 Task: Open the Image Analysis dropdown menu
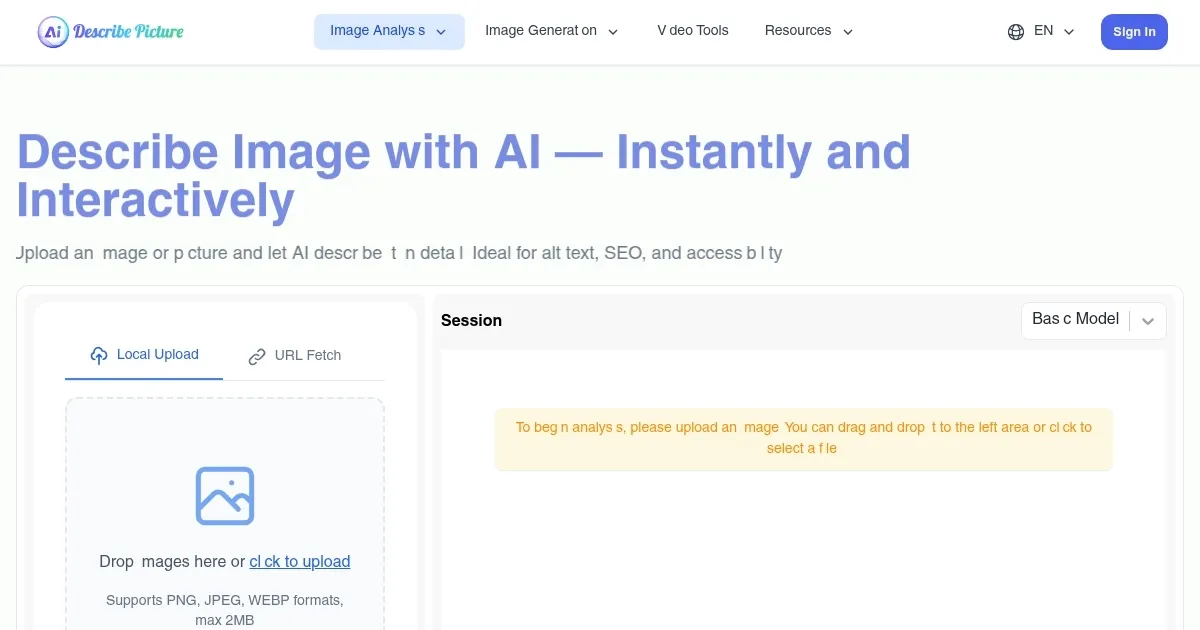click(x=378, y=31)
